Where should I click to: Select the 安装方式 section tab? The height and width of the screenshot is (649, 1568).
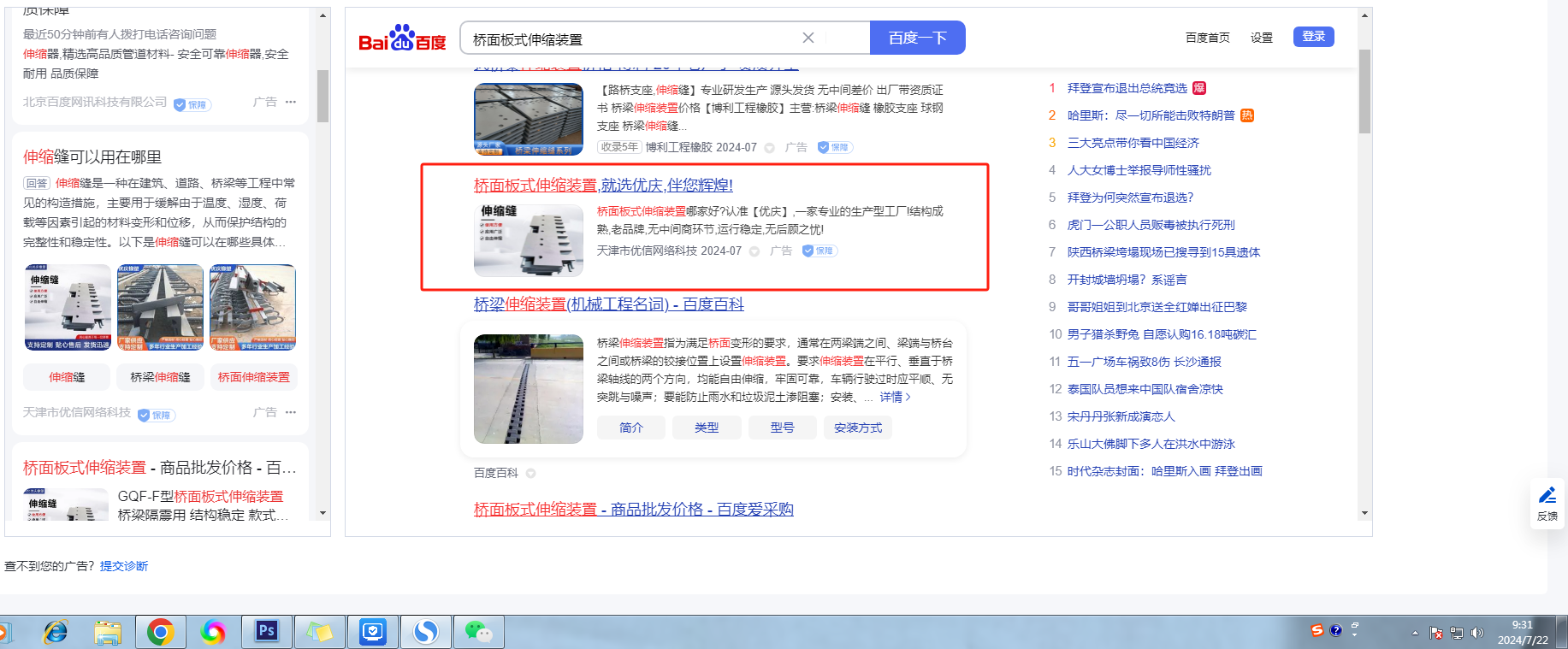pos(857,428)
